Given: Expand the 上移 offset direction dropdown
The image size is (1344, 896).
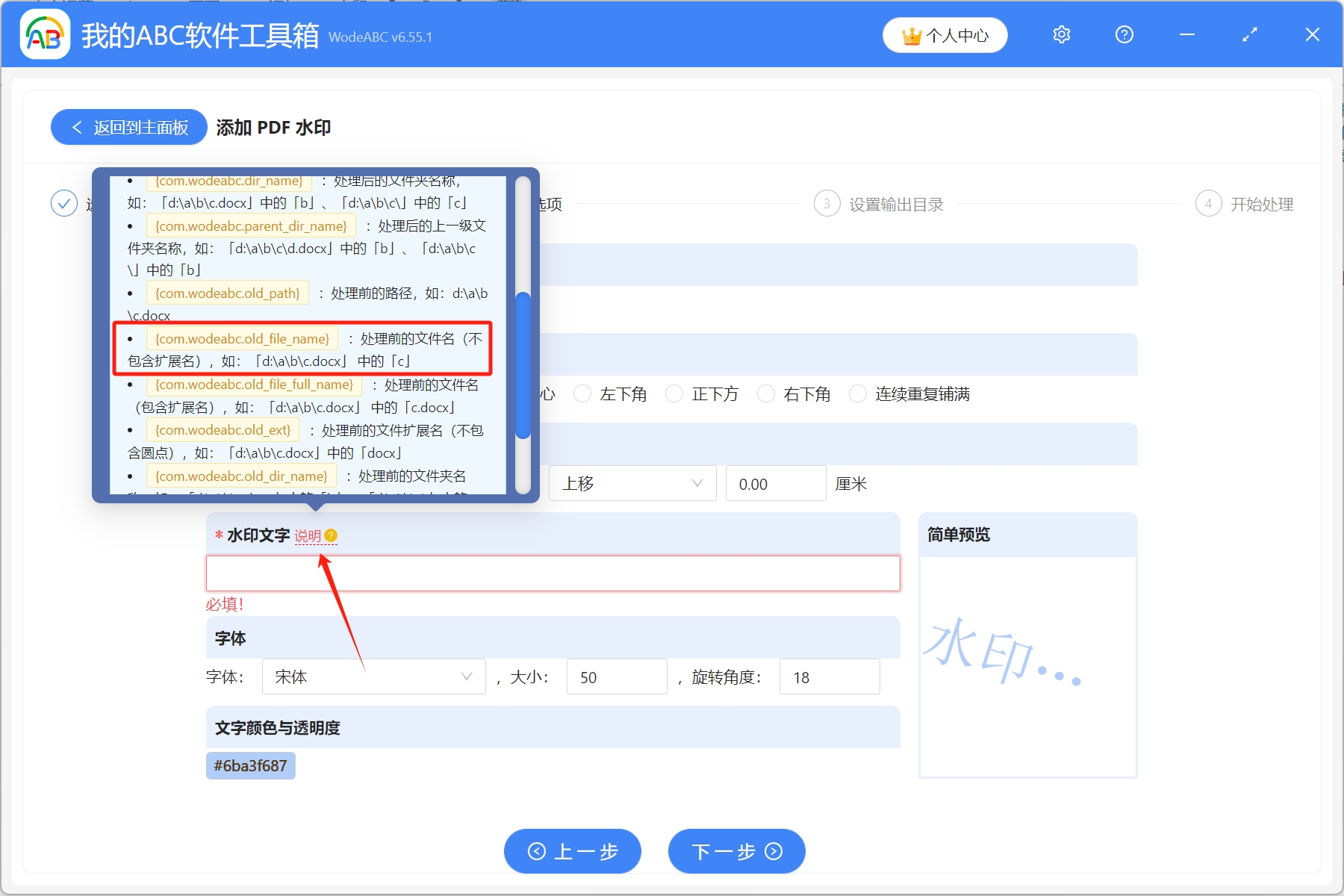Looking at the screenshot, I should (632, 484).
